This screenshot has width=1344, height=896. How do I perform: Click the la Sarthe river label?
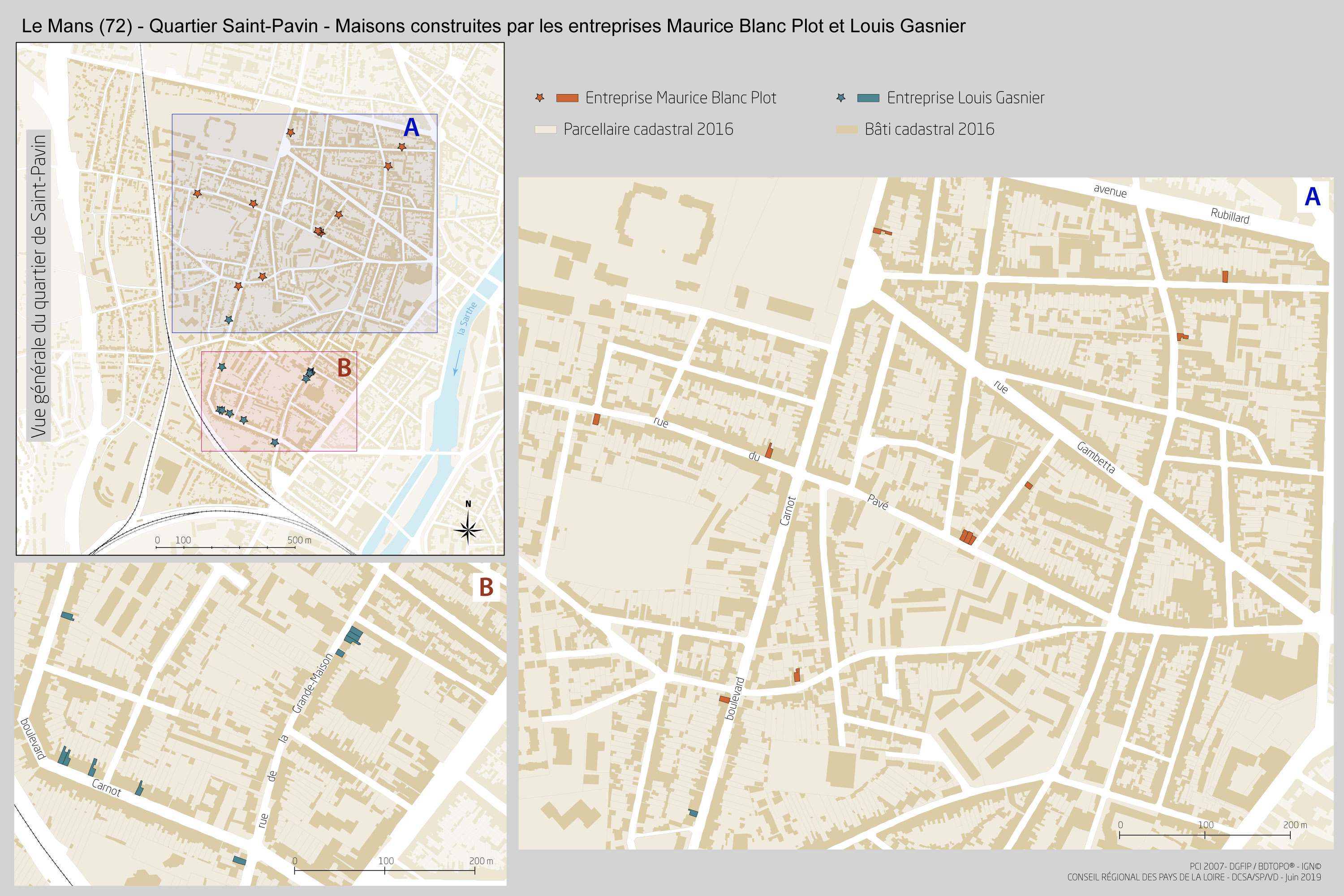pos(467,318)
